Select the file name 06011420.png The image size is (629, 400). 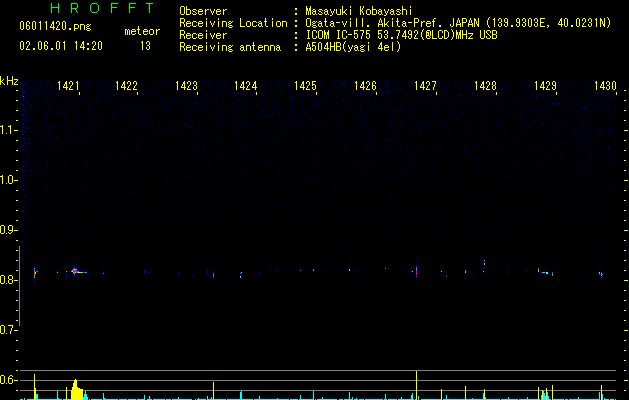[55, 26]
